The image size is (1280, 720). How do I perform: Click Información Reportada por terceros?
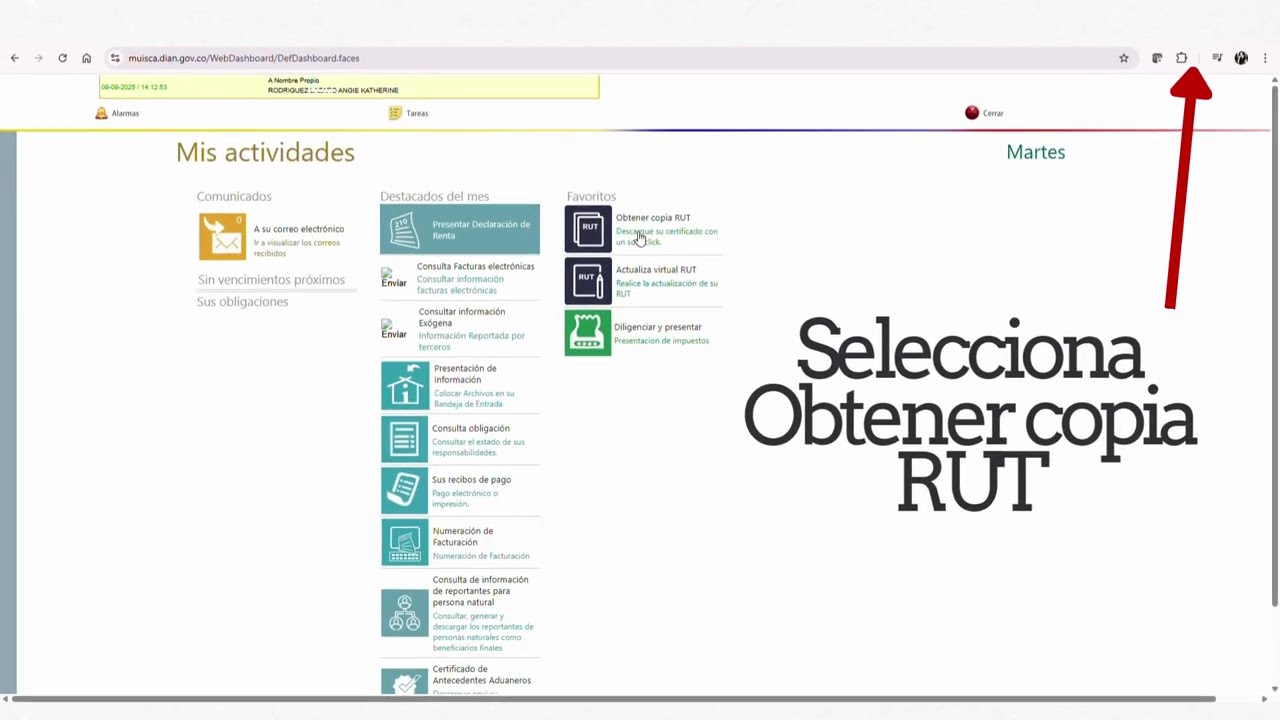[471, 341]
